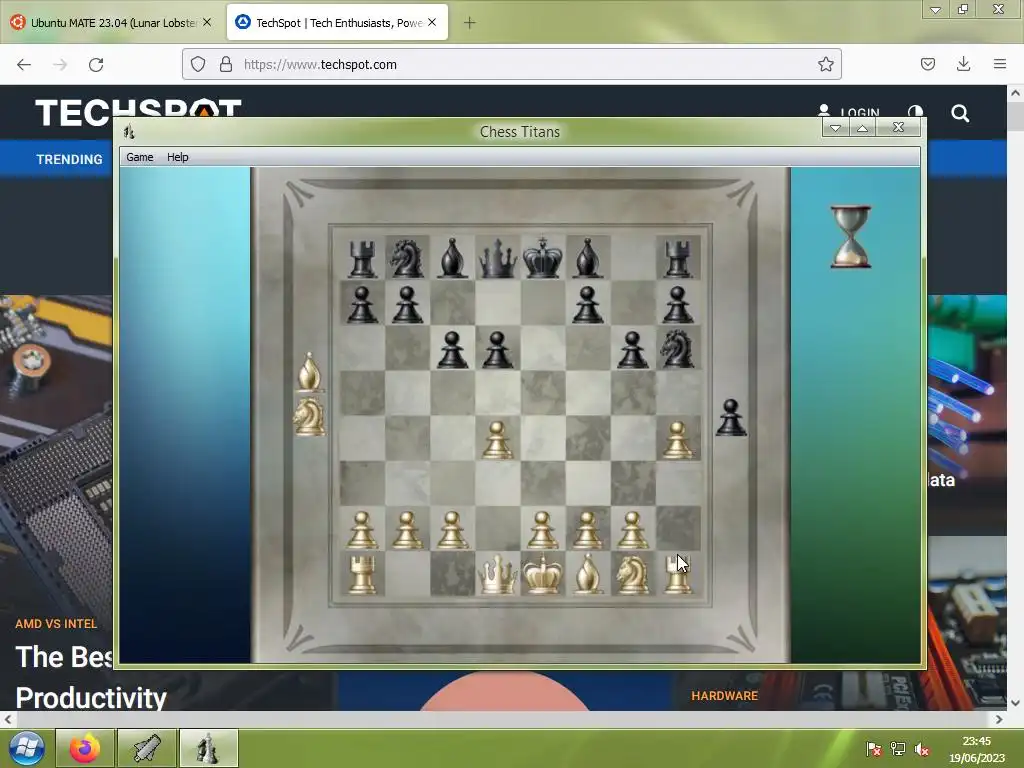Open the Help menu in Chess Titans
Viewport: 1024px width, 768px height.
click(178, 157)
